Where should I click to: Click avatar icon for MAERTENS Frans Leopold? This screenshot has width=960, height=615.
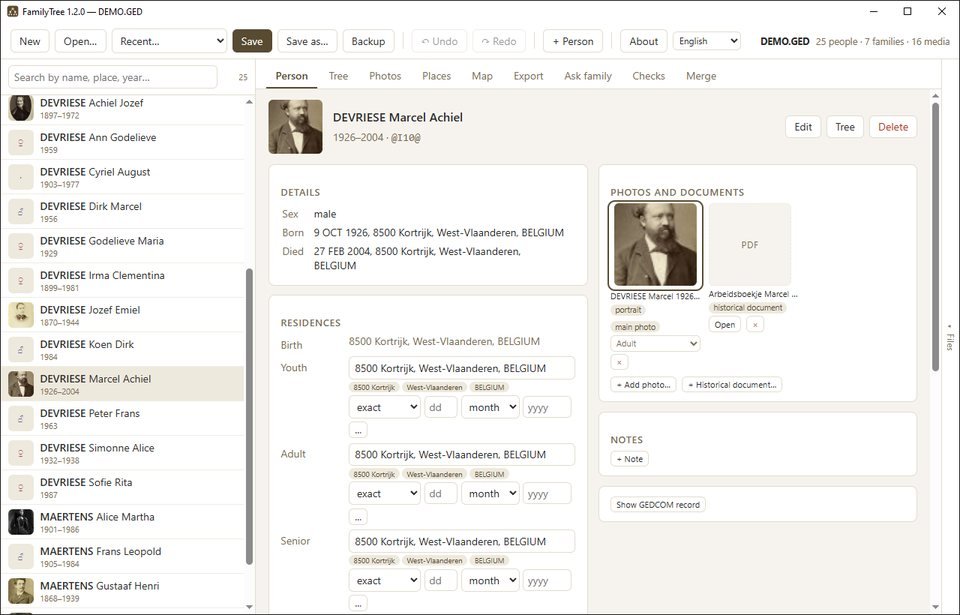(x=21, y=557)
